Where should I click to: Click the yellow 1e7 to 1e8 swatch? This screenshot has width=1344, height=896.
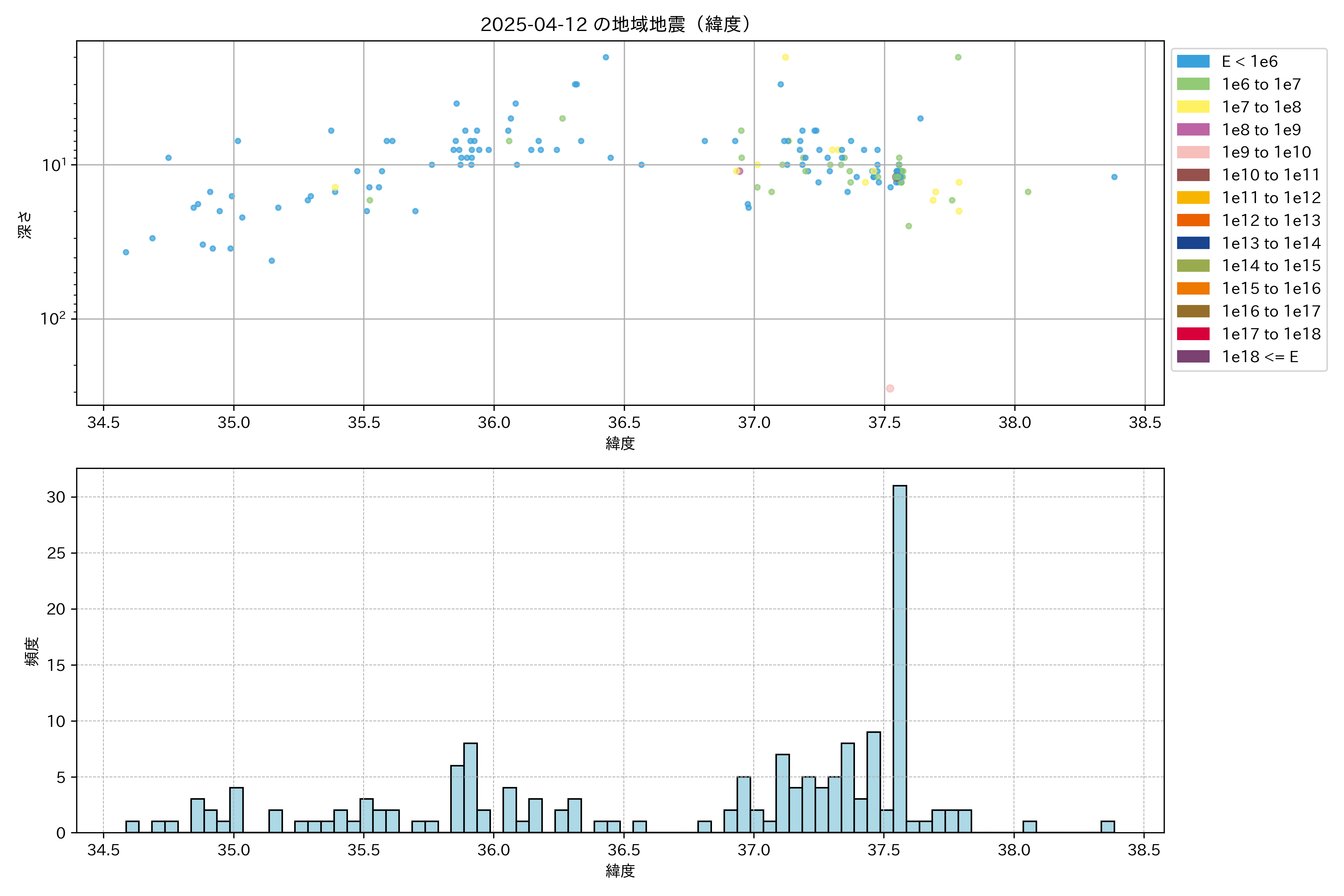click(1192, 107)
